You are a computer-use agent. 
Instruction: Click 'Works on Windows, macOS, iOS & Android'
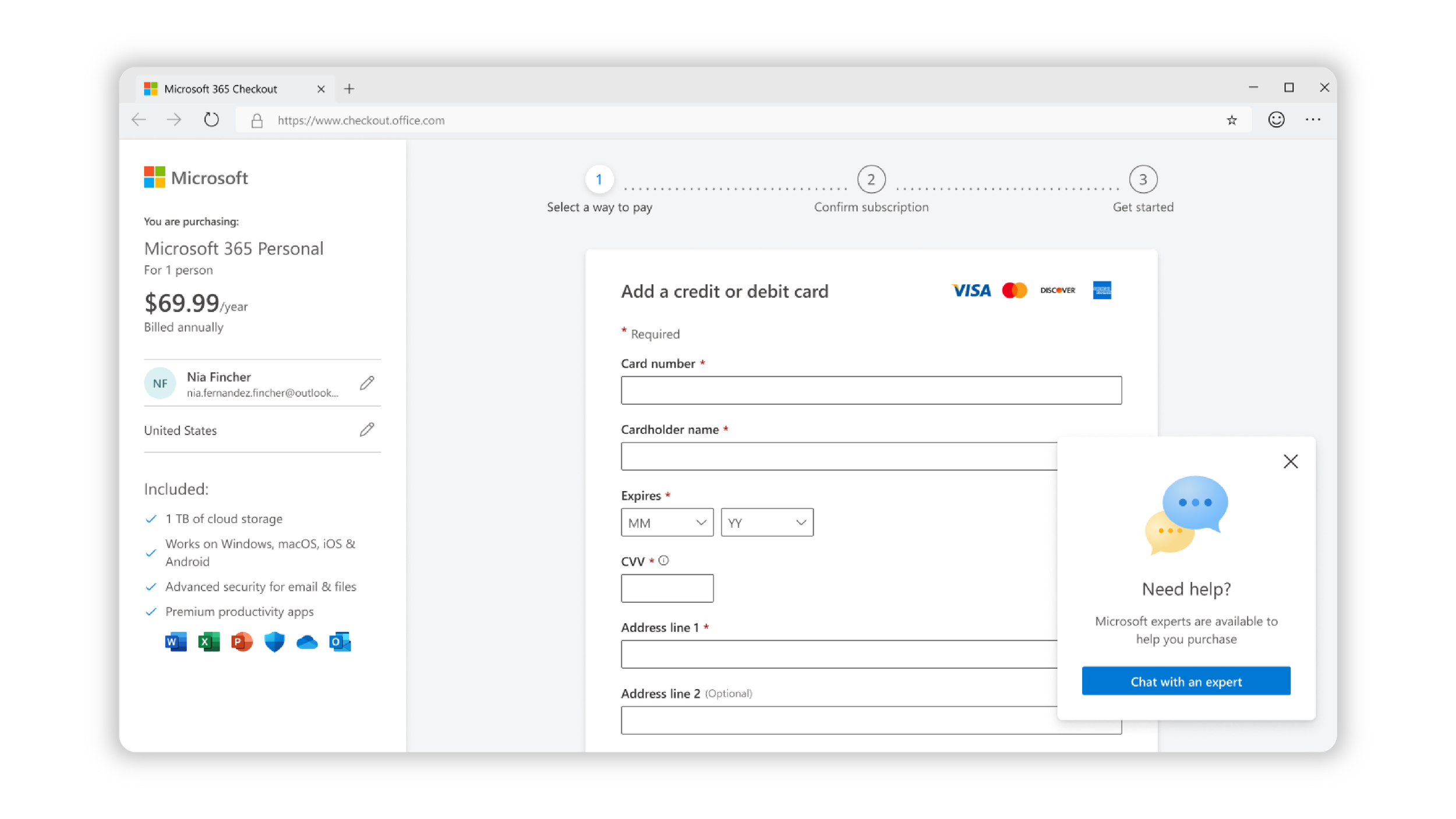[260, 552]
